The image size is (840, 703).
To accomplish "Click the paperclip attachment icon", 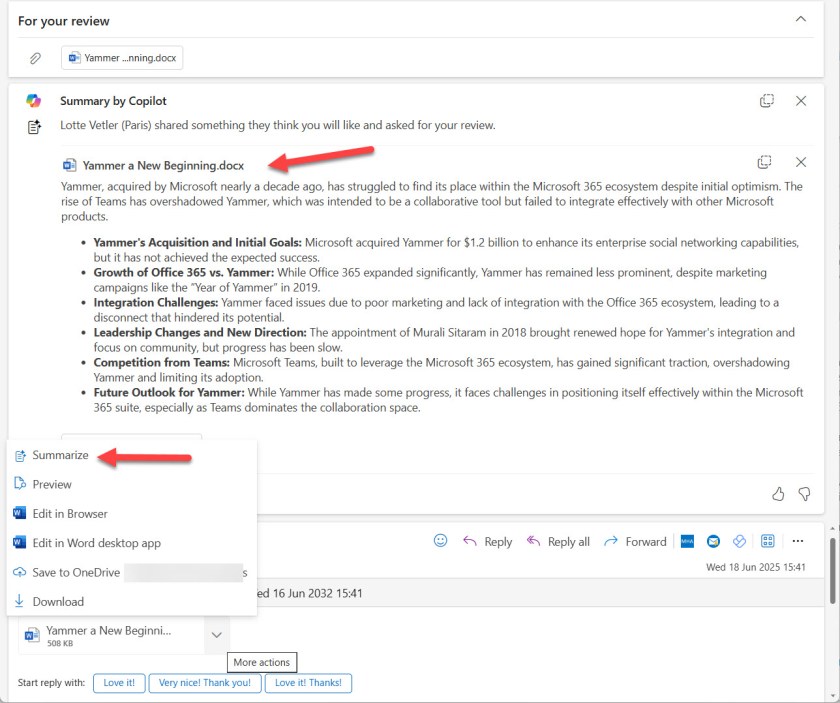I will [35, 58].
